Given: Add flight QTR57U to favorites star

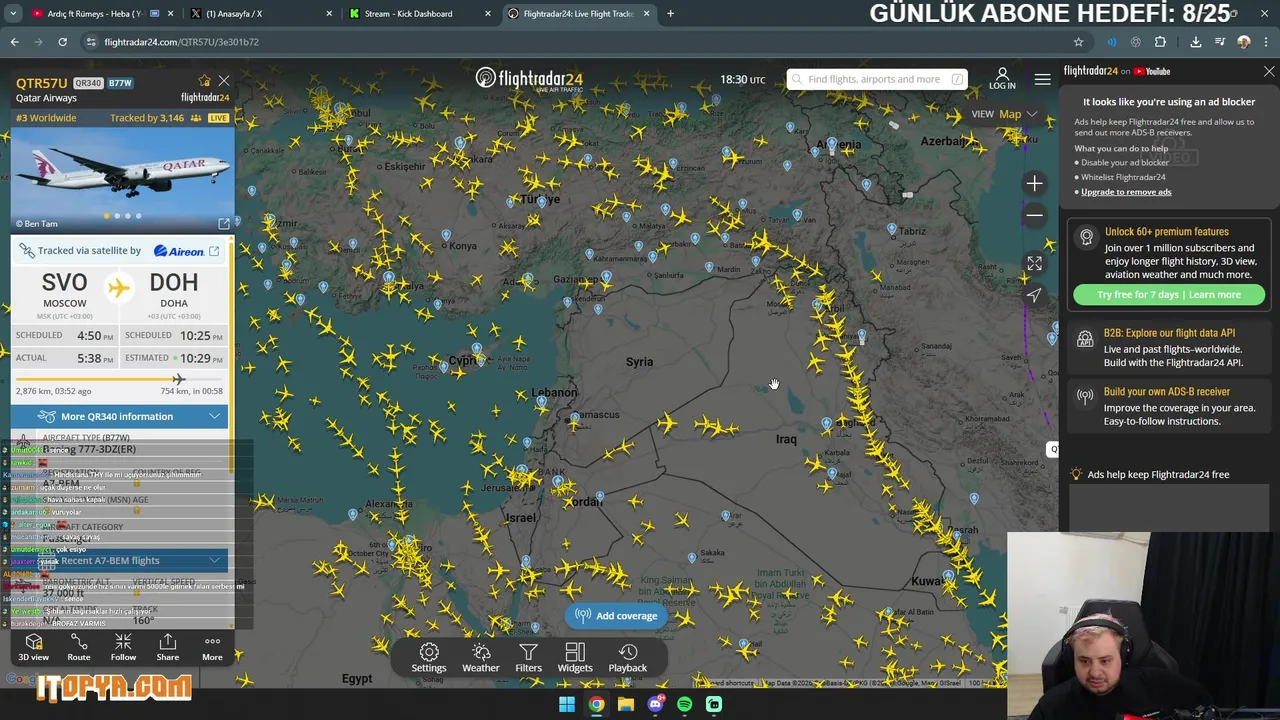Looking at the screenshot, I should point(205,80).
